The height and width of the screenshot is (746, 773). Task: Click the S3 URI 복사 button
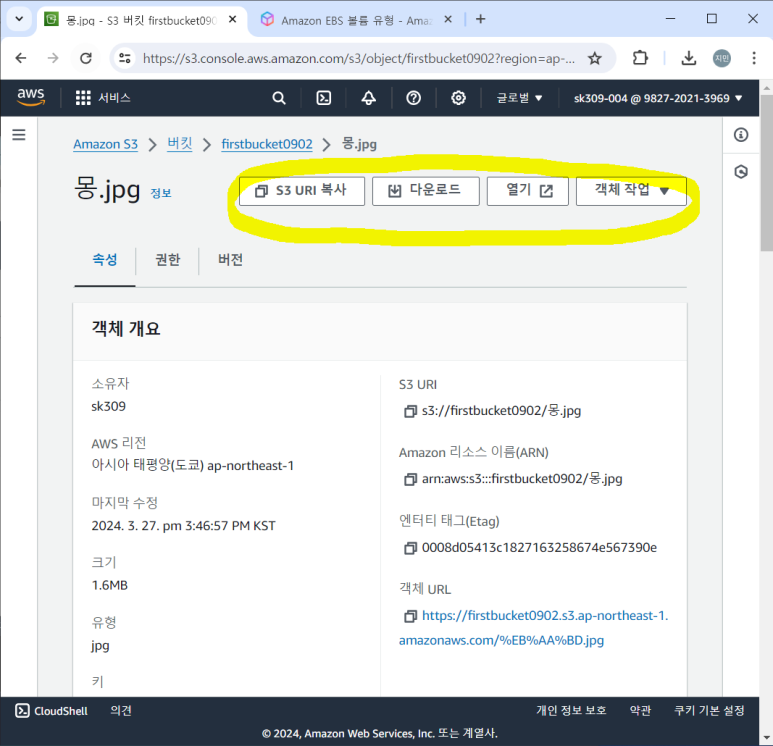[x=302, y=191]
